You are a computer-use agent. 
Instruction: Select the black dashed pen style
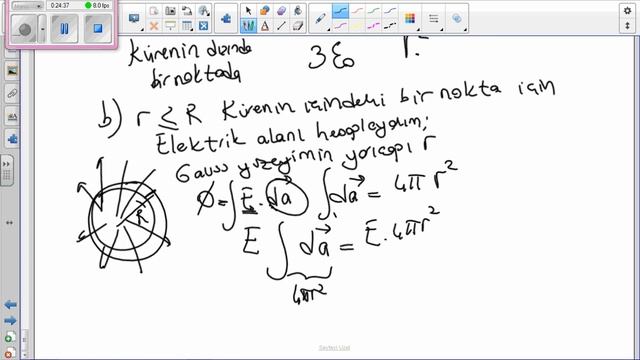pos(390,26)
